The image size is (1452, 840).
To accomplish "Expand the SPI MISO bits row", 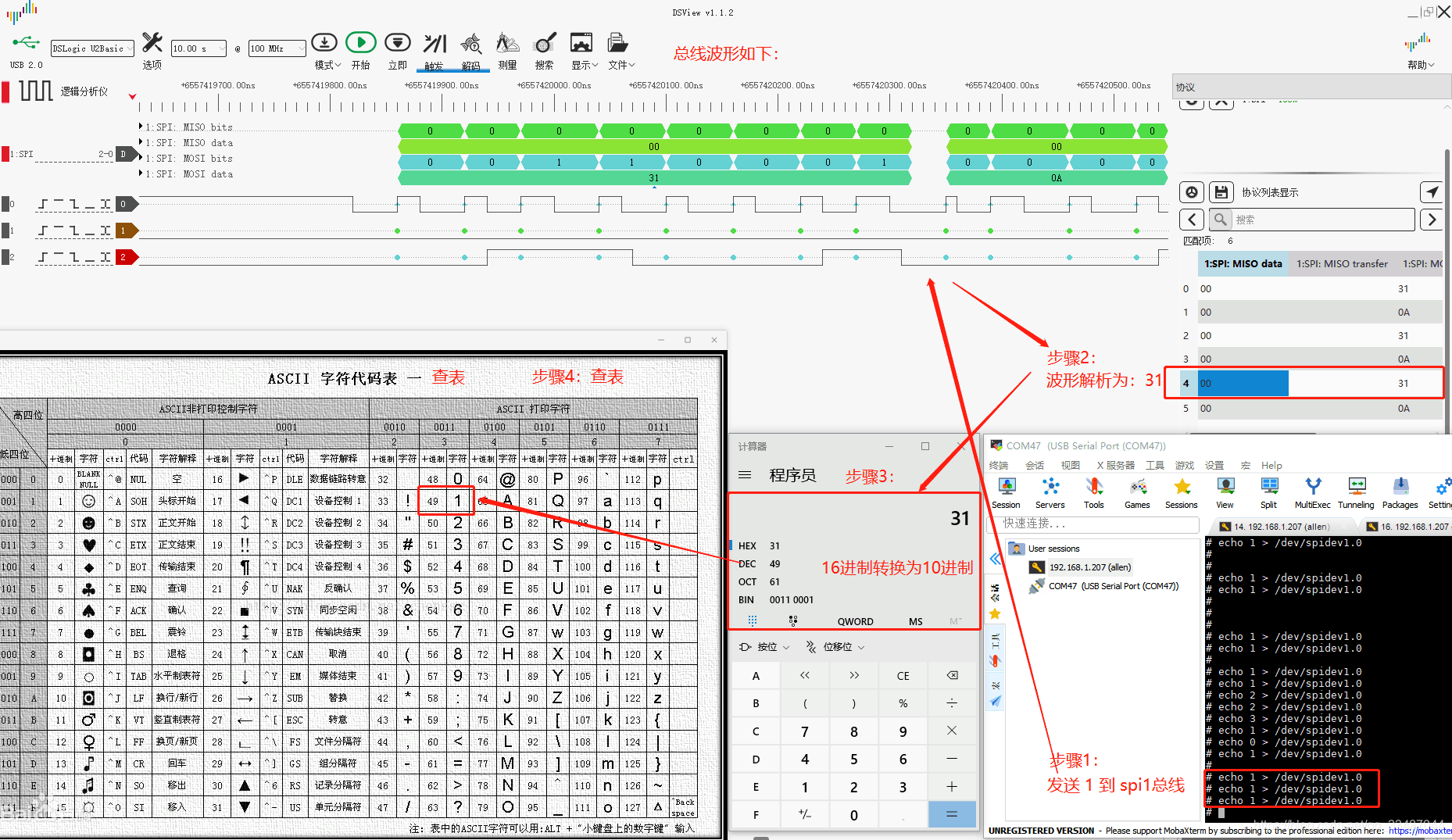I will pyautogui.click(x=141, y=127).
